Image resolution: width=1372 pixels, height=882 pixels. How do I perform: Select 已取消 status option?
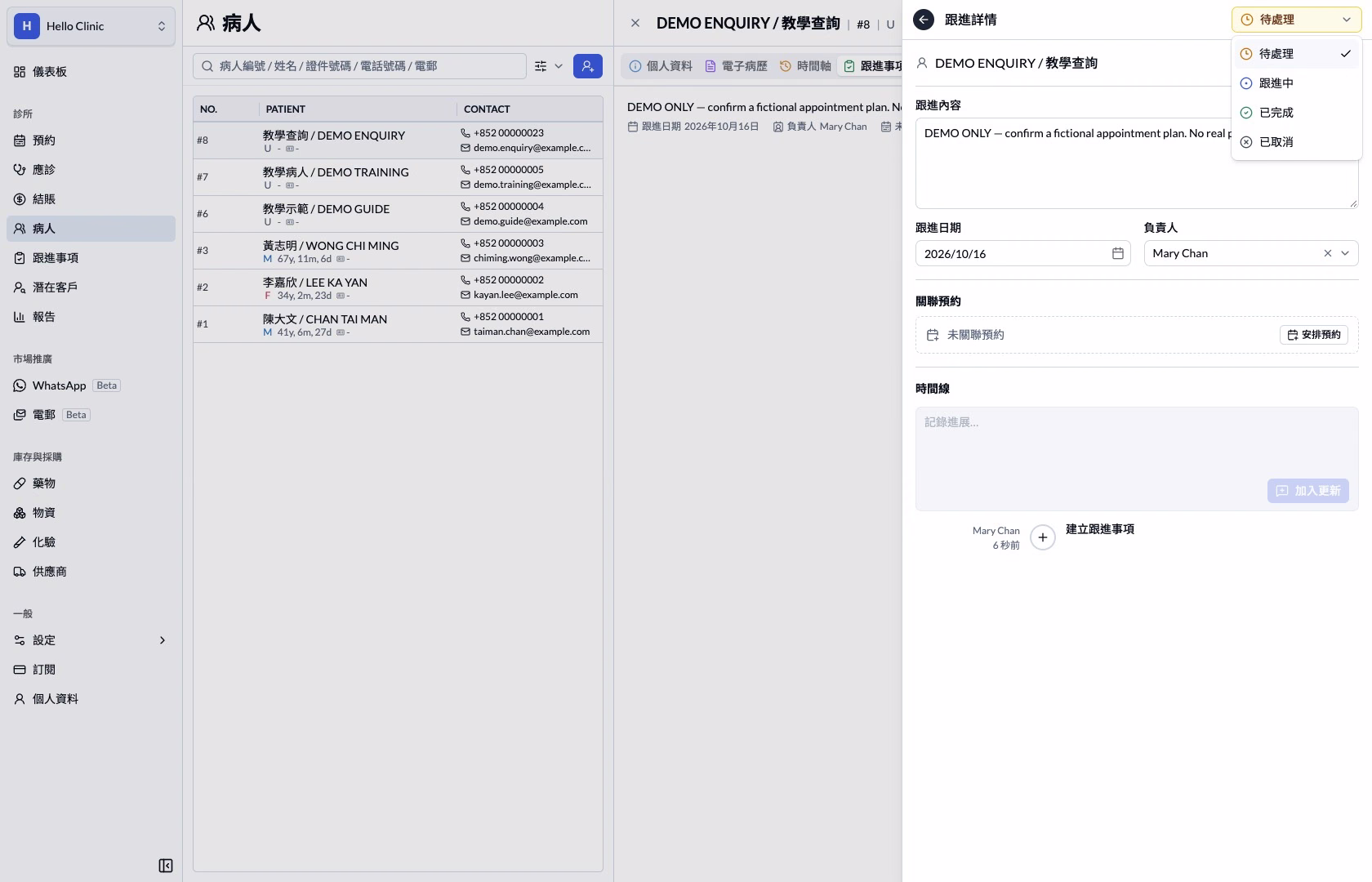(1296, 142)
